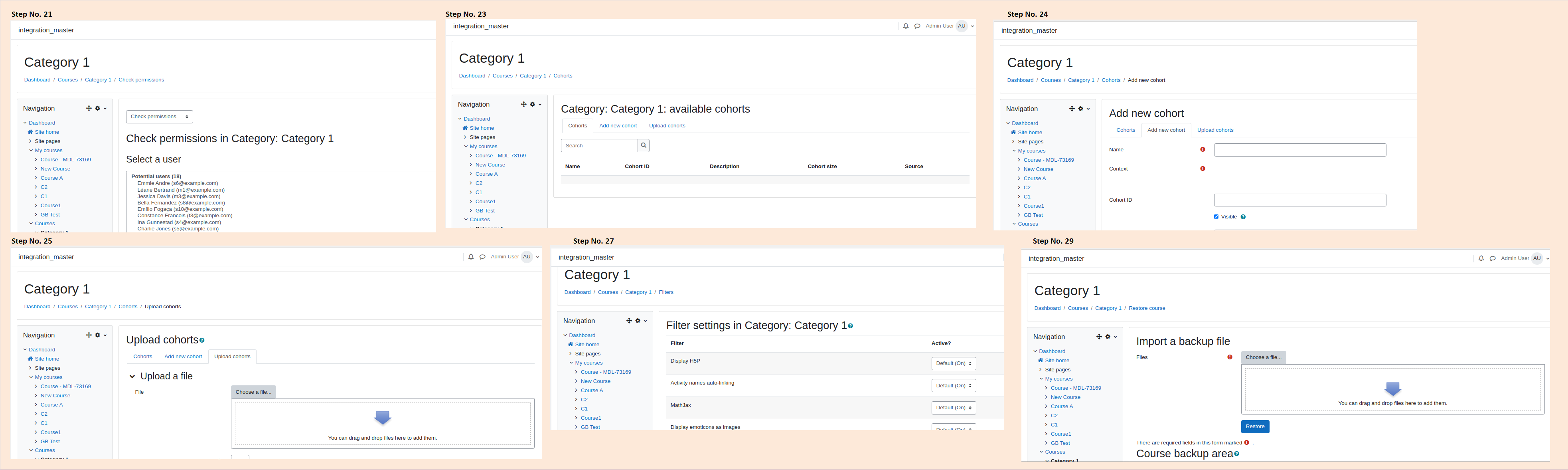Click the AU avatar in Step 23
1568x470 pixels.
coord(962,26)
